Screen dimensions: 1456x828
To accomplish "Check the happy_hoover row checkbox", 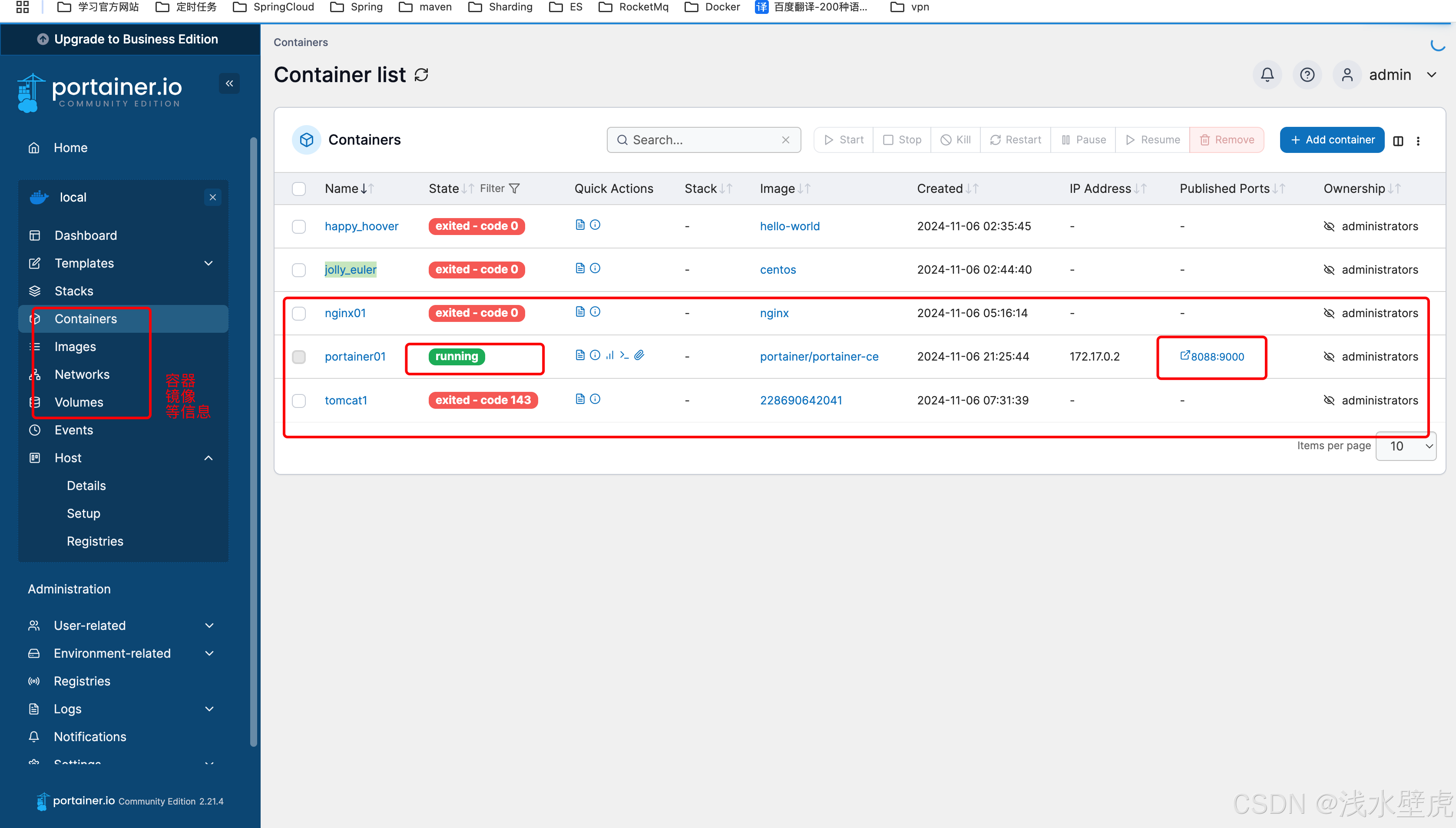I will click(299, 226).
